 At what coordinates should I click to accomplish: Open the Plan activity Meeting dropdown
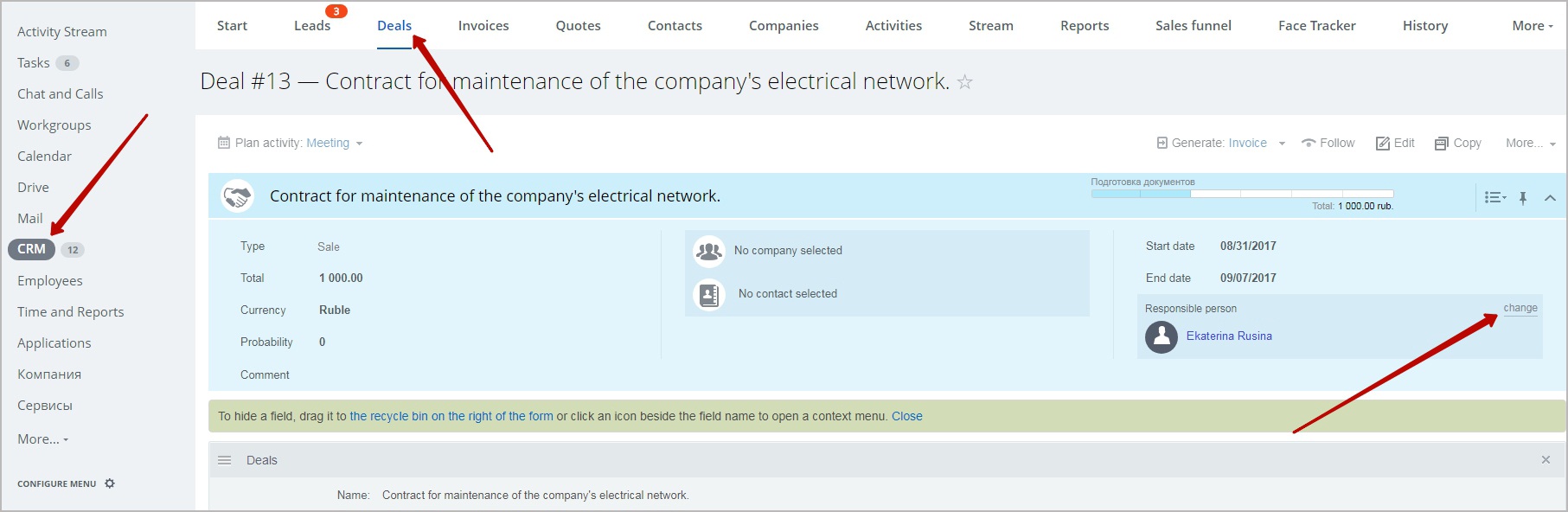335,144
